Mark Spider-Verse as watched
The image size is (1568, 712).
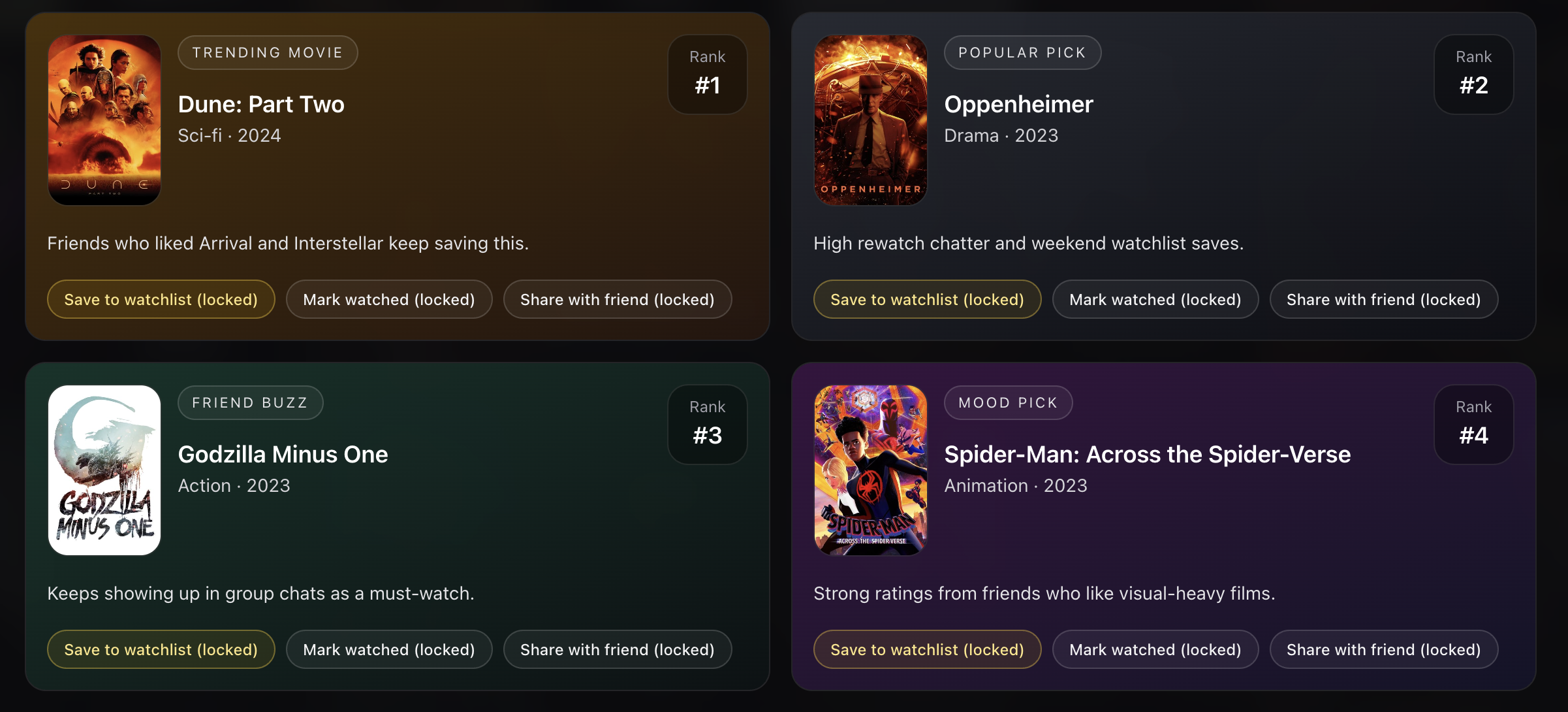point(1154,649)
